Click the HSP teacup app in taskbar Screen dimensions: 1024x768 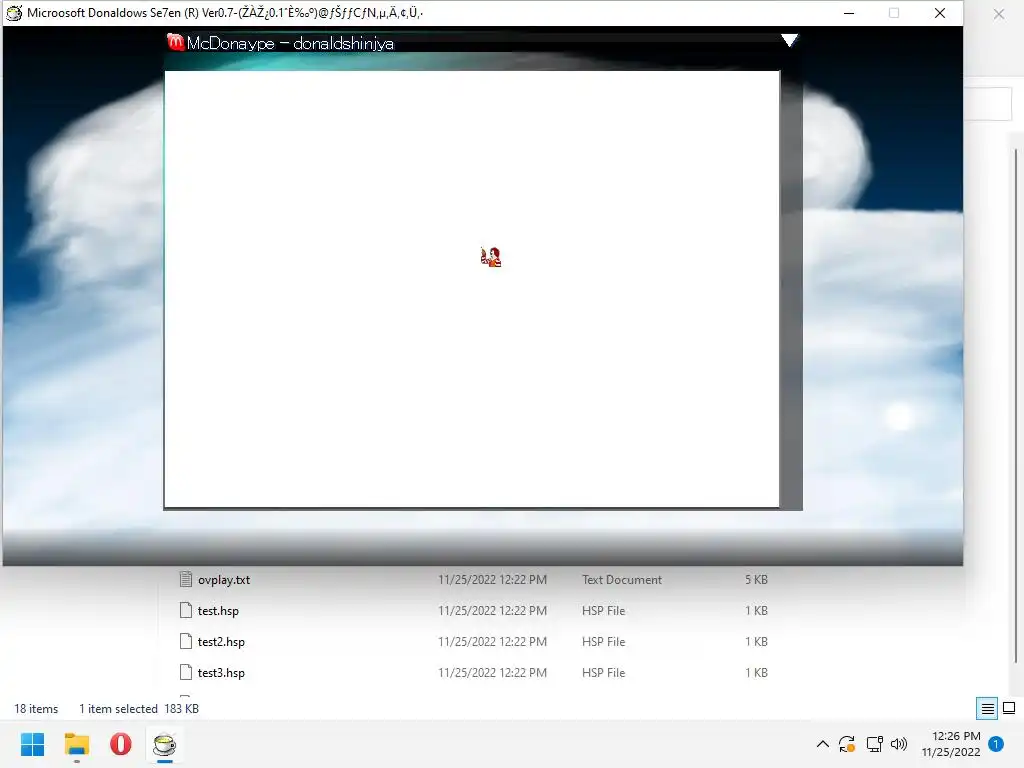(x=164, y=744)
